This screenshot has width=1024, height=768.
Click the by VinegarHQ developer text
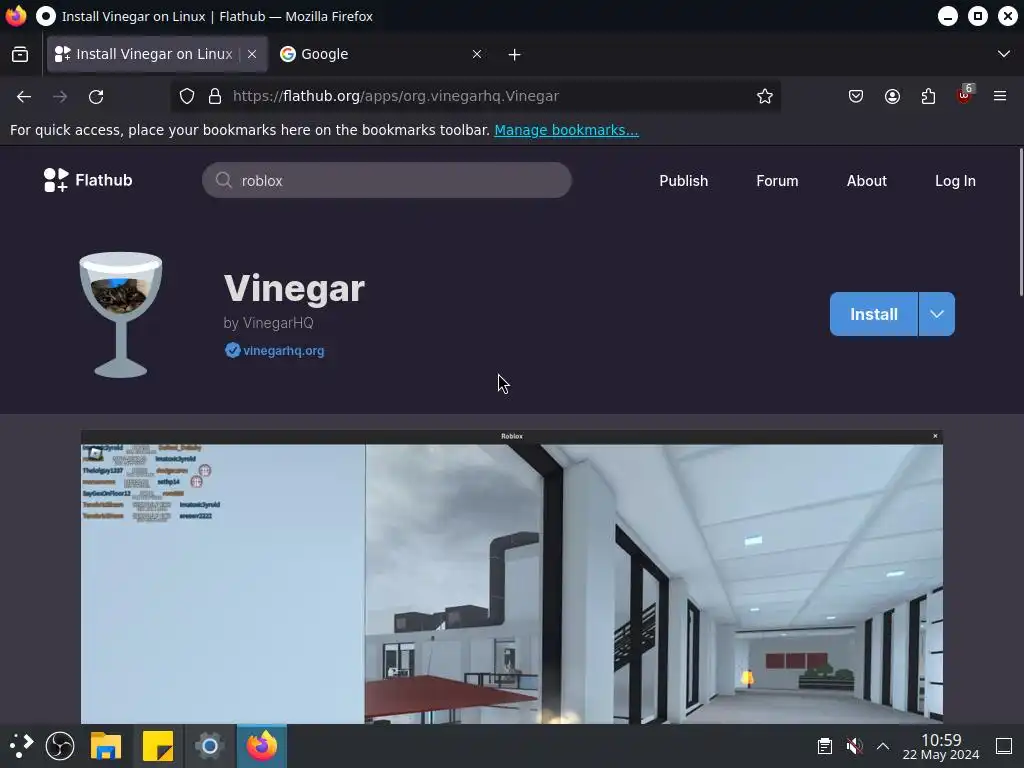tap(268, 323)
